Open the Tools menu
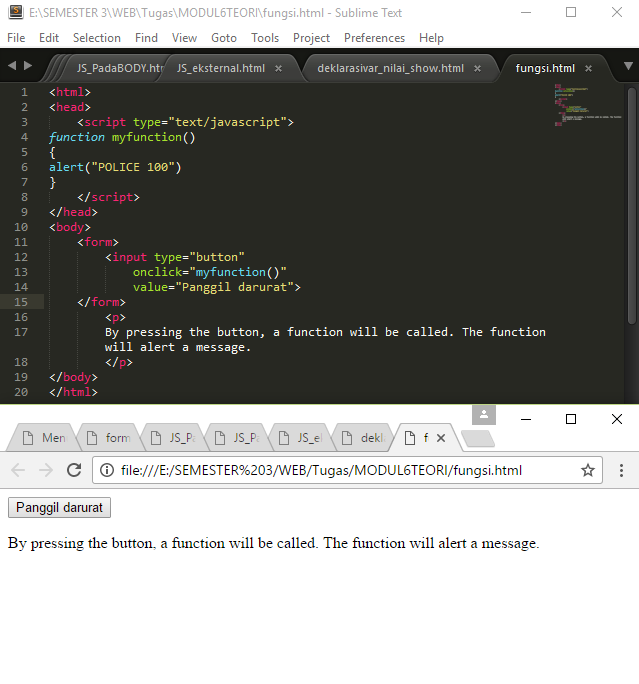The width and height of the screenshot is (639, 684). point(265,38)
